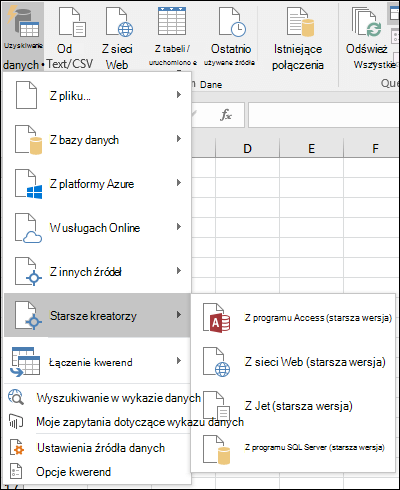Expand the Z innych źródeł submenu arrow
400x490 pixels.
(179, 271)
